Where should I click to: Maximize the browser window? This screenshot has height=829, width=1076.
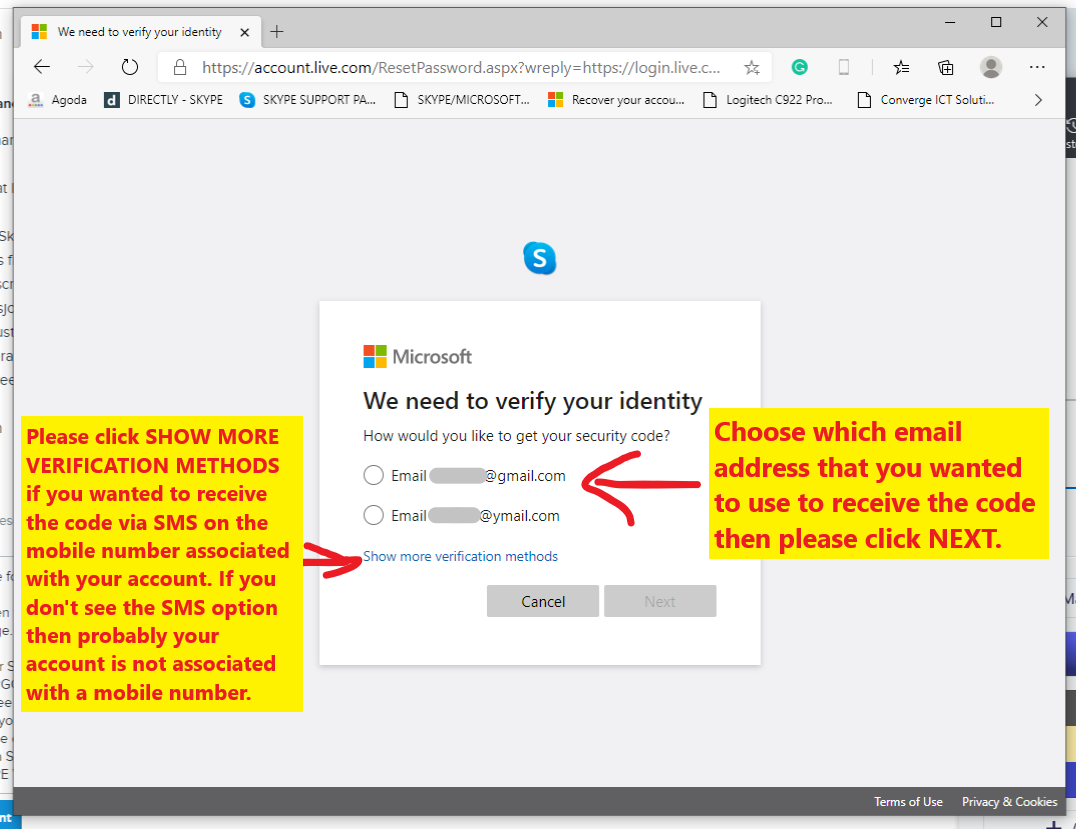[996, 23]
